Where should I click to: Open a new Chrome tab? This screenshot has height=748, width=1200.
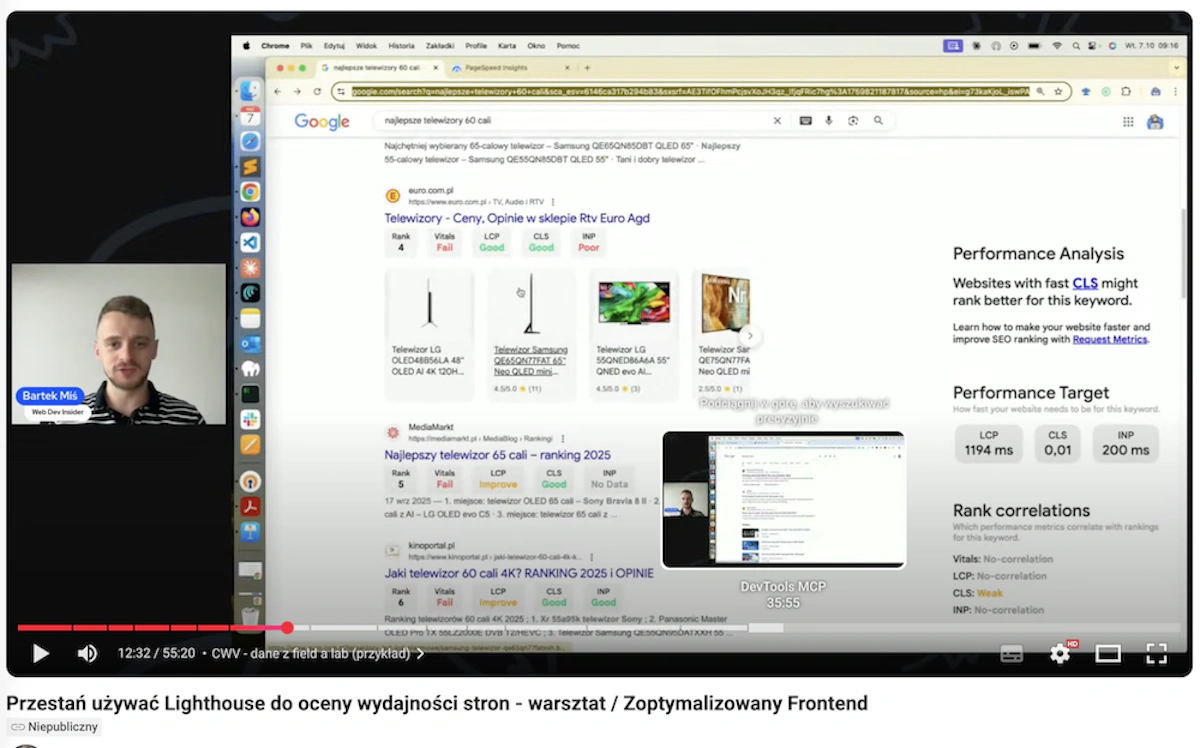point(587,67)
